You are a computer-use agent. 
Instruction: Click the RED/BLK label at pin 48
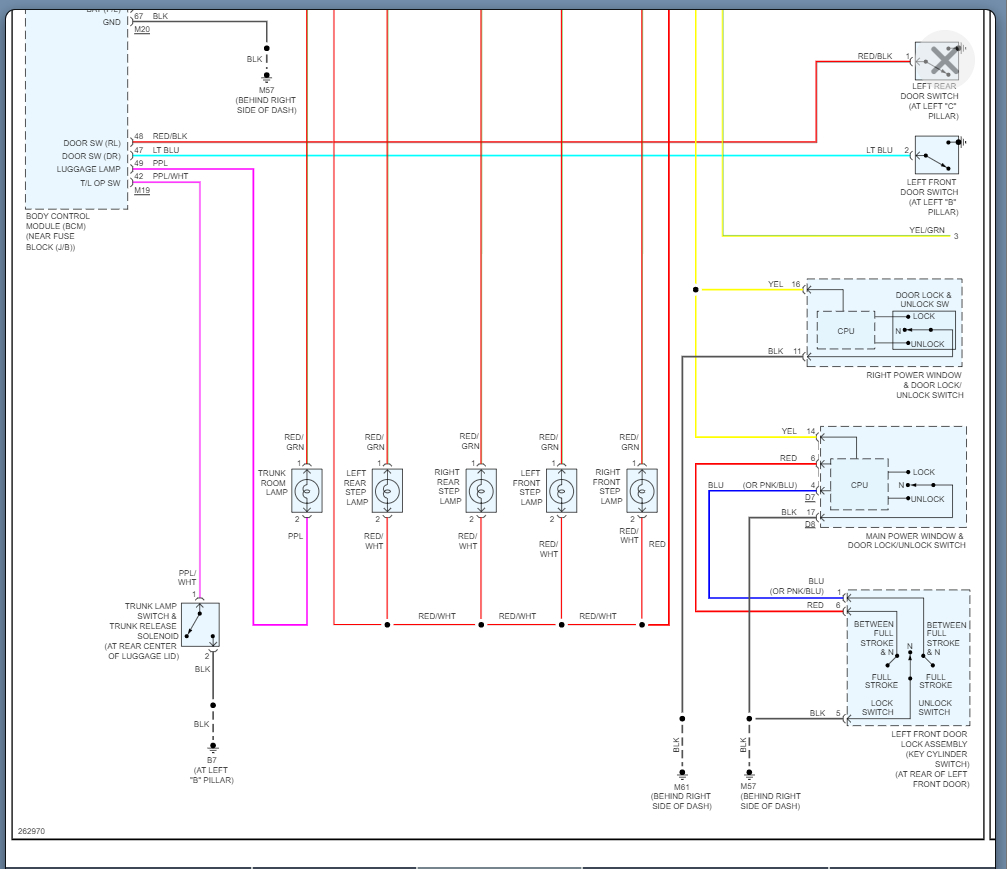170,136
